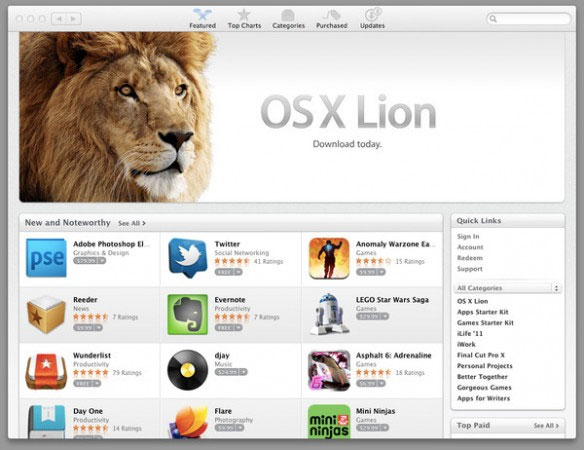Click the Evernote elephant icon

click(x=188, y=314)
